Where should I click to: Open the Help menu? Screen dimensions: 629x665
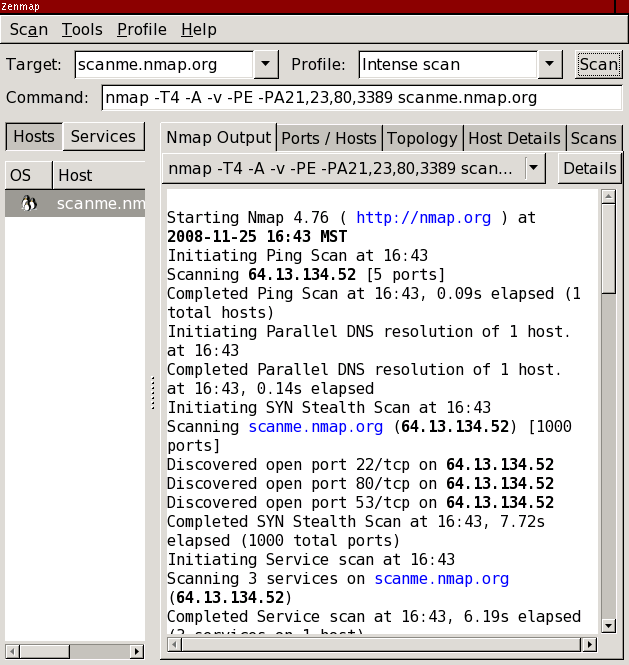198,30
